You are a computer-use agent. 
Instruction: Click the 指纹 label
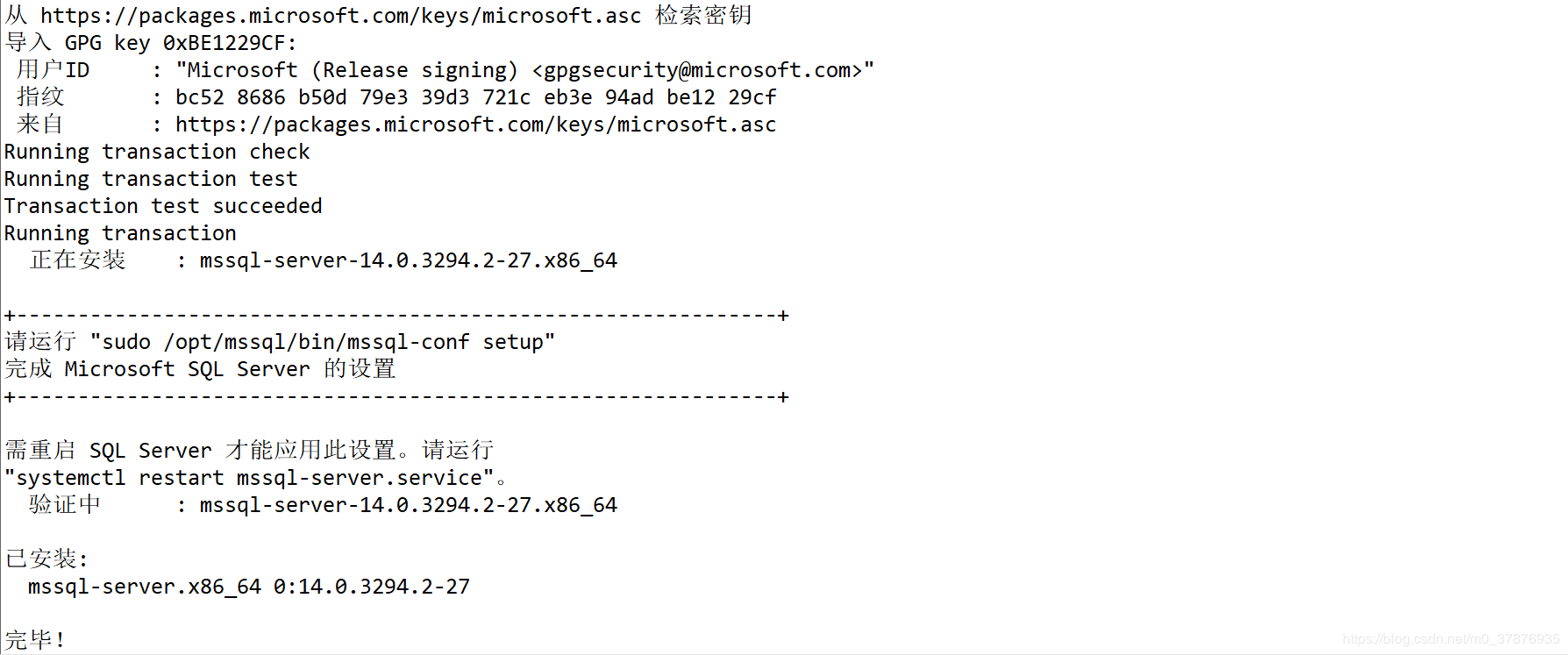point(40,97)
